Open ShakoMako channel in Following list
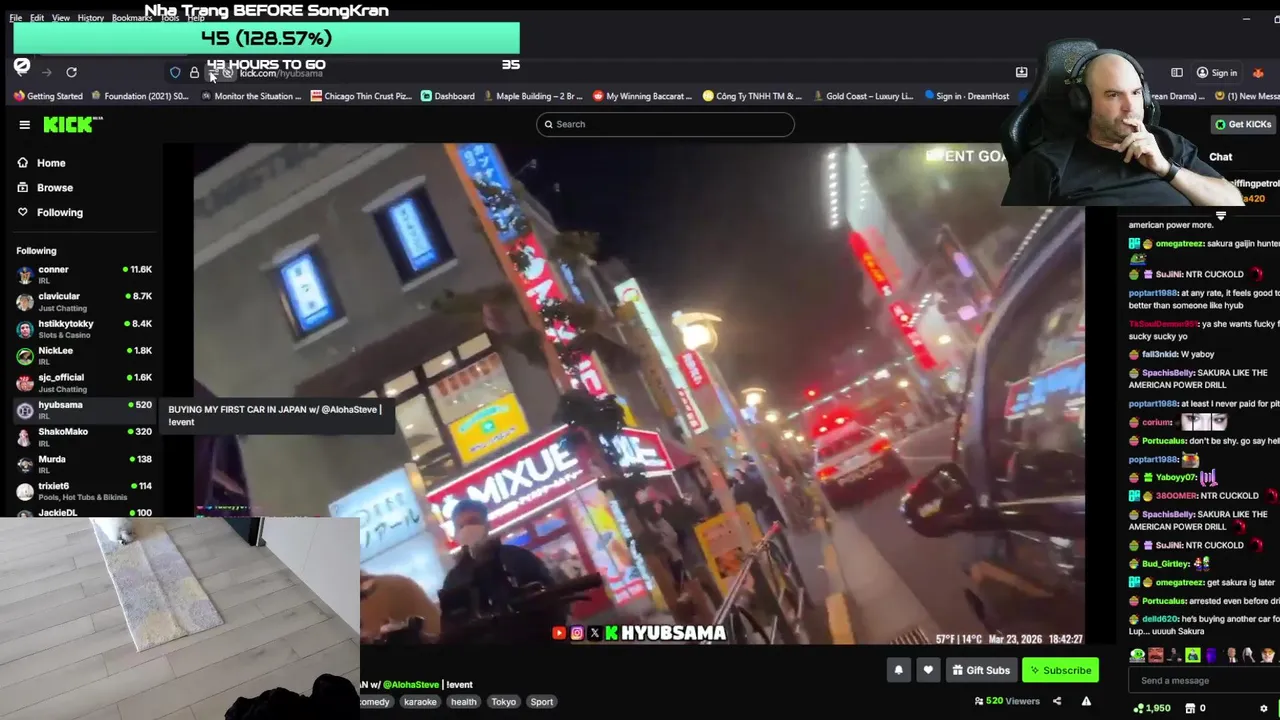Screen dimensions: 1280x720 84,436
